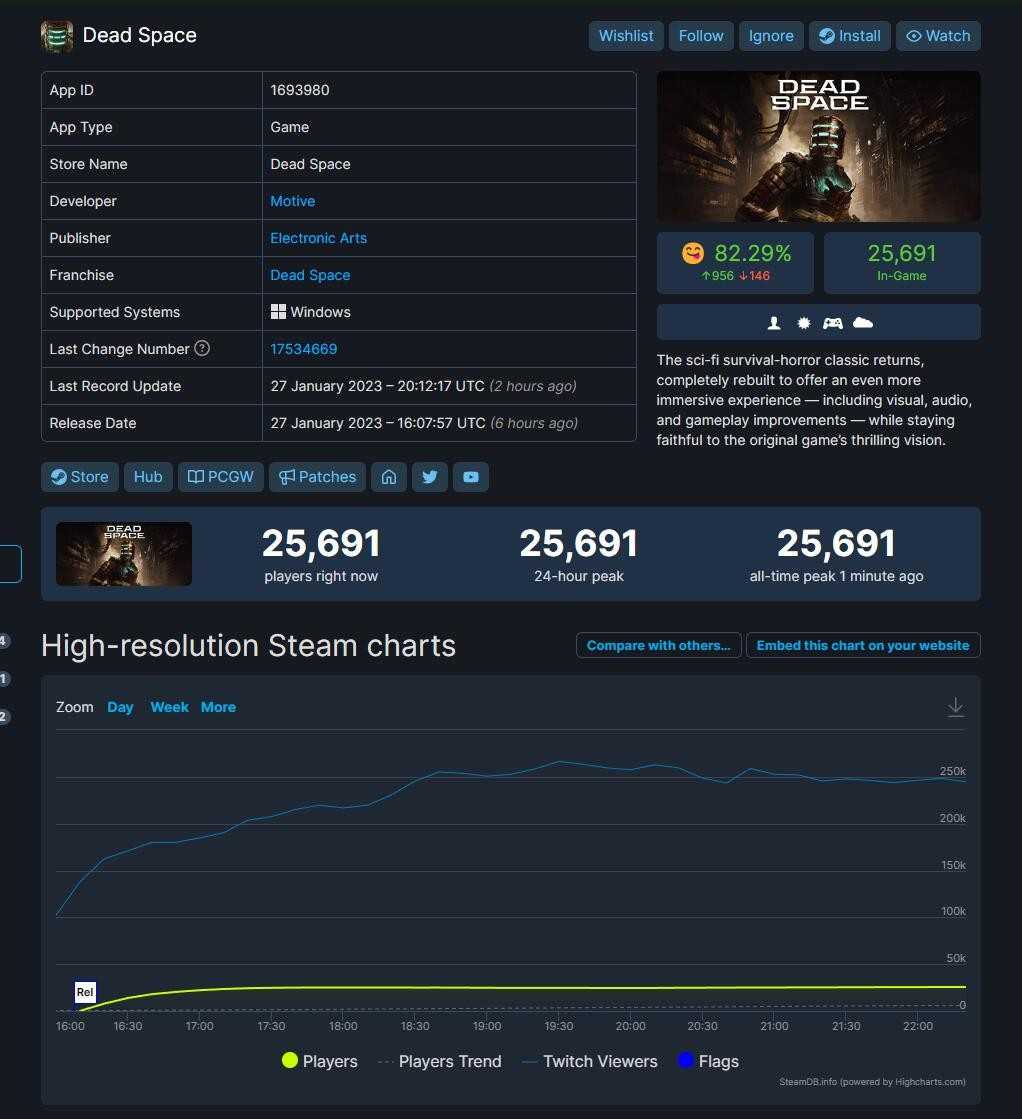Screen dimensions: 1022x1119
Task: Click the help icon beside Last Change Number
Action: [202, 349]
